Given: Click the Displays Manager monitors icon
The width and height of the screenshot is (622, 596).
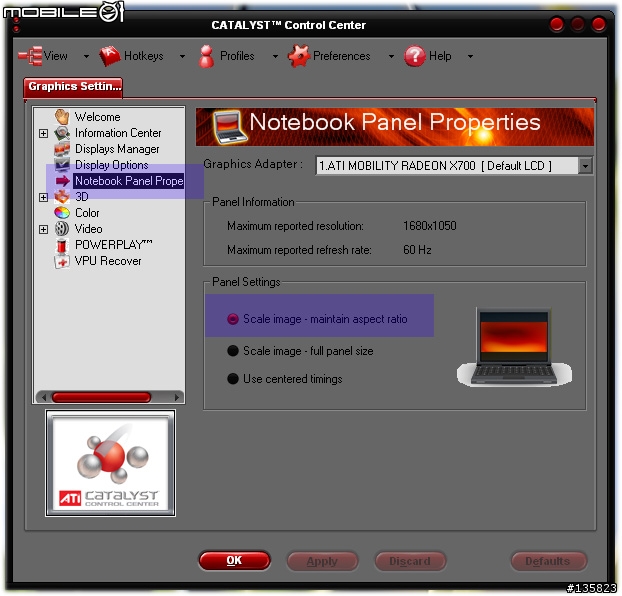Looking at the screenshot, I should click(x=62, y=149).
